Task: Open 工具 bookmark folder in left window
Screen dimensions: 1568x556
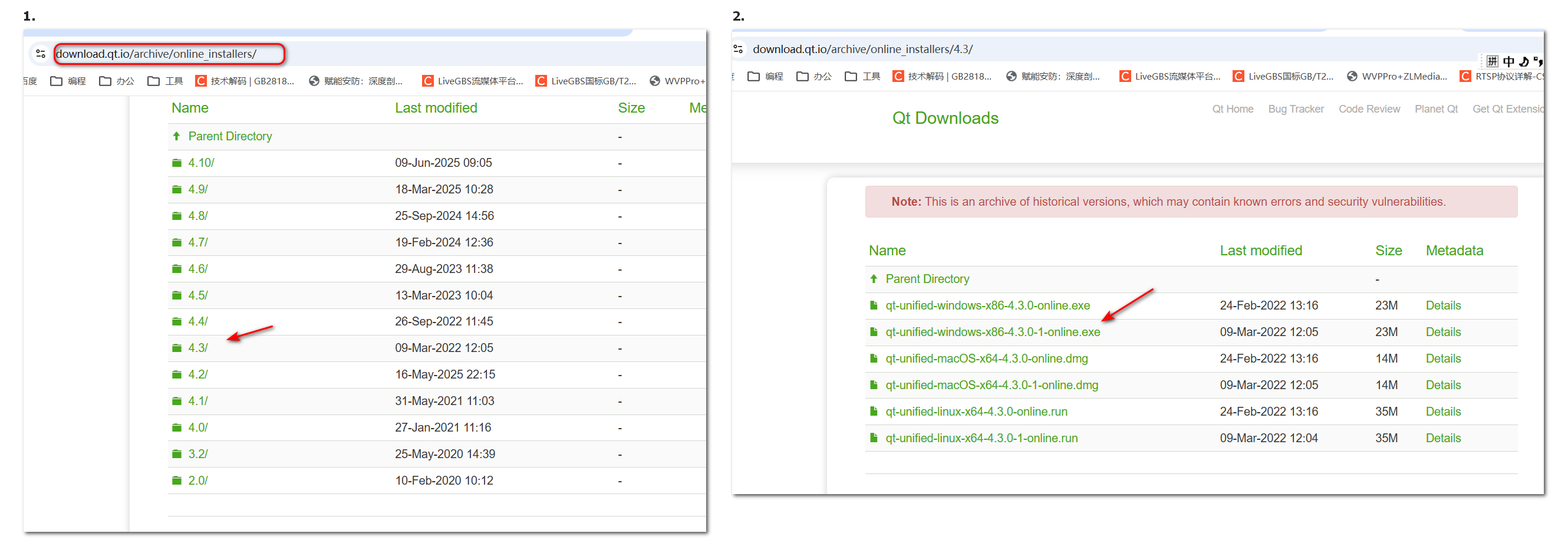Action: click(x=166, y=81)
